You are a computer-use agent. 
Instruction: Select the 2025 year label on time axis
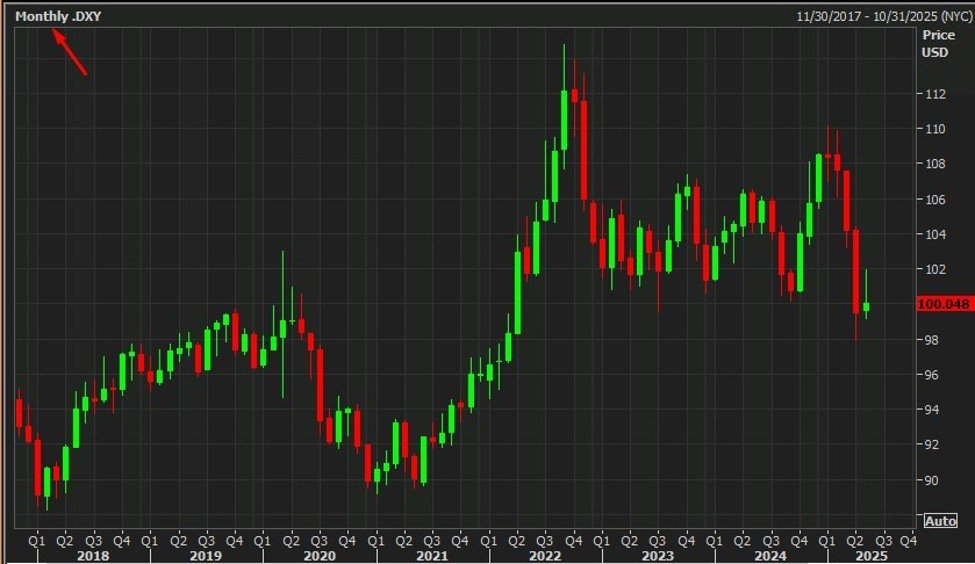pos(866,555)
